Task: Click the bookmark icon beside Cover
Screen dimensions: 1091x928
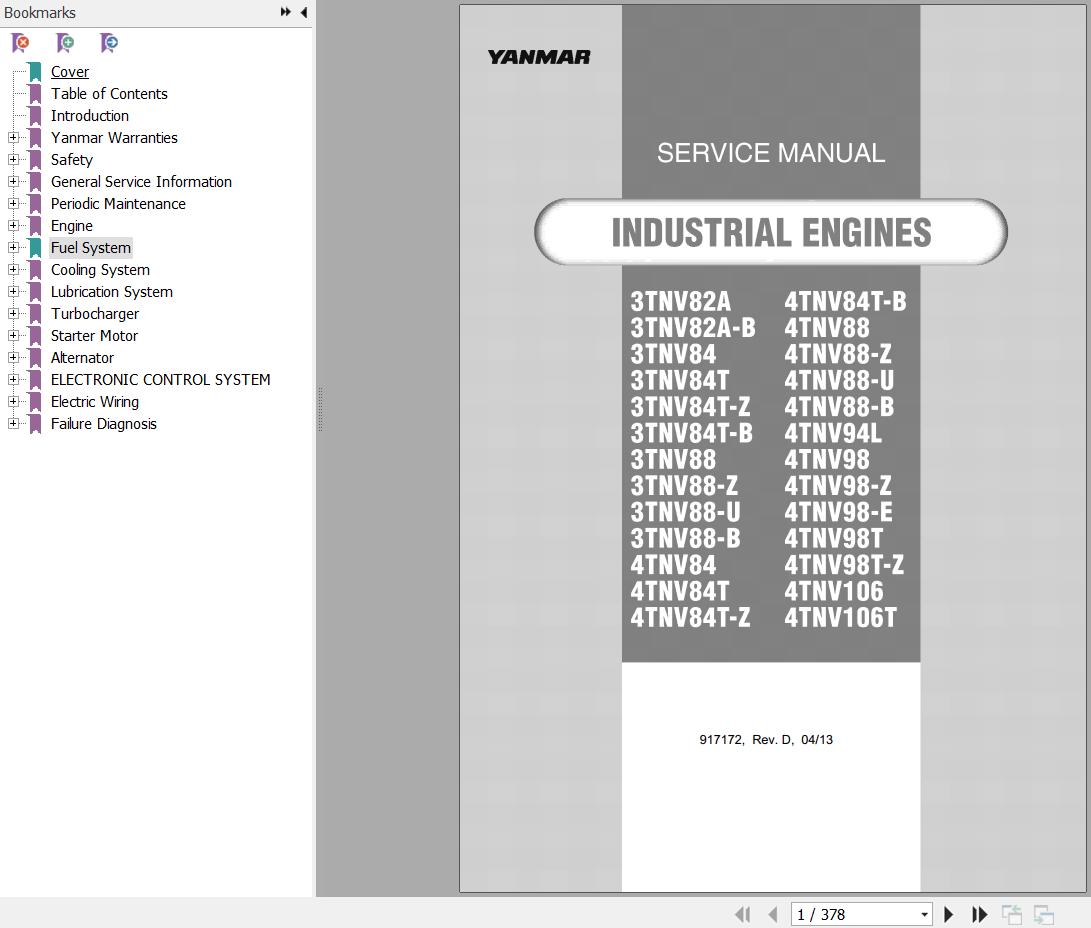Action: tap(35, 72)
